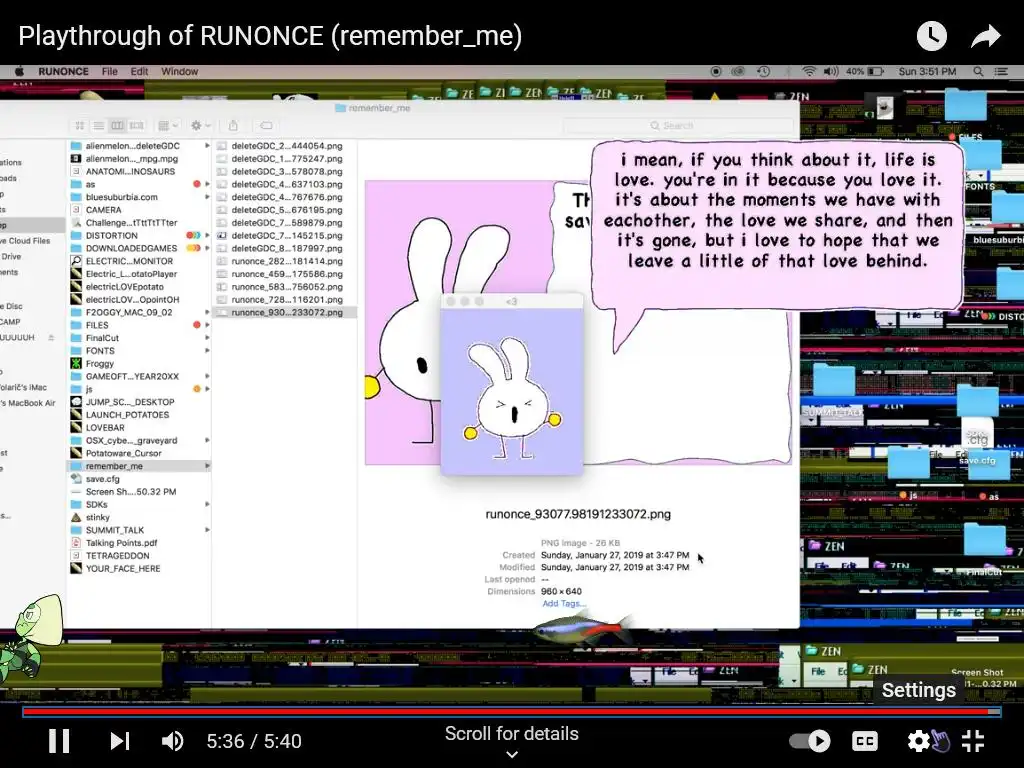Open the Finder arrange dropdown

tap(168, 125)
